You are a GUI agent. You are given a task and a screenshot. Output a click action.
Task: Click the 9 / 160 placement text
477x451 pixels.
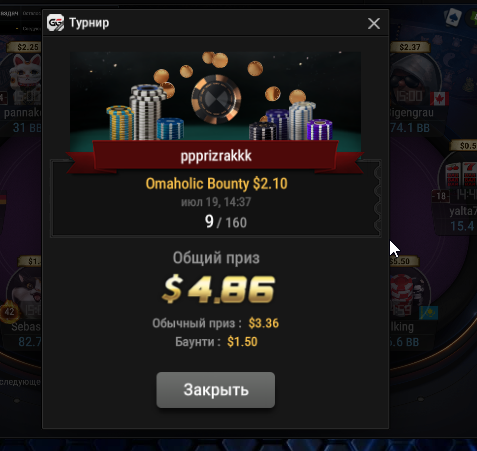point(226,222)
